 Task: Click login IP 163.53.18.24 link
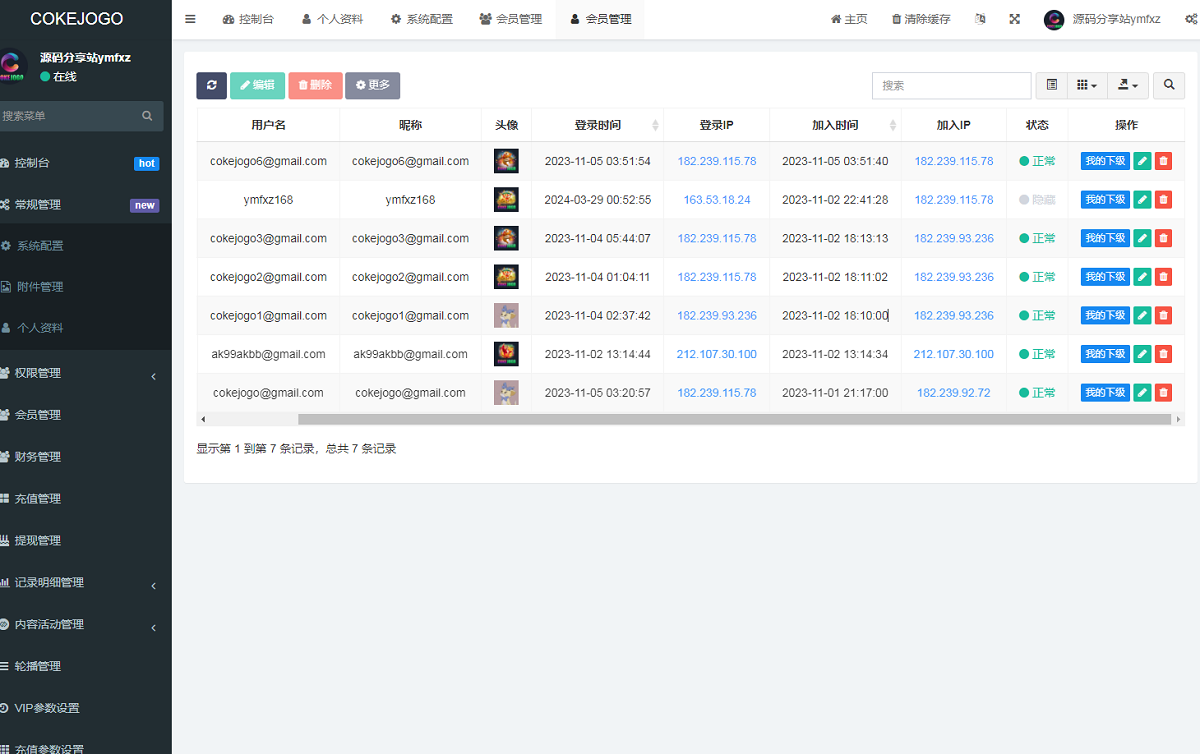(x=716, y=200)
